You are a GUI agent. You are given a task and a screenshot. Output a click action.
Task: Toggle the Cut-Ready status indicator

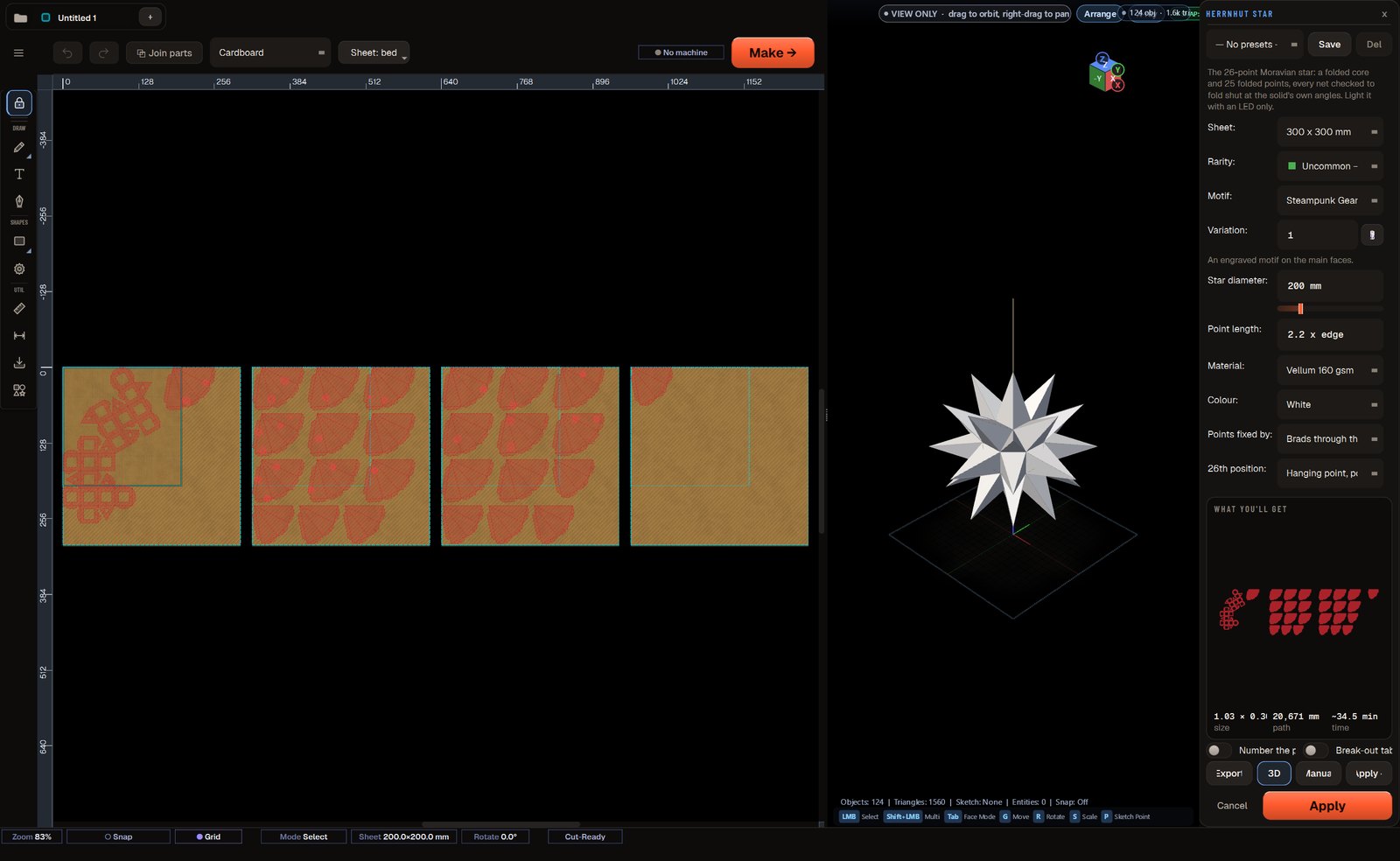584,836
